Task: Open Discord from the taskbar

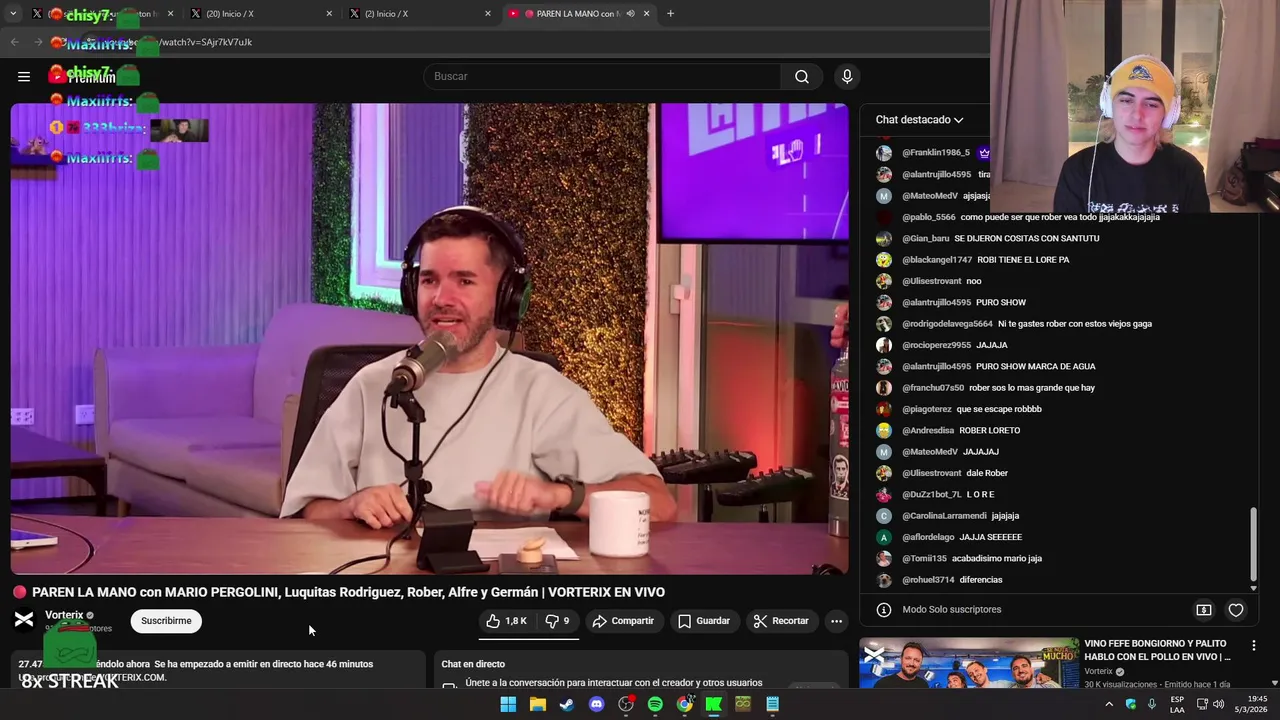Action: coord(597,704)
